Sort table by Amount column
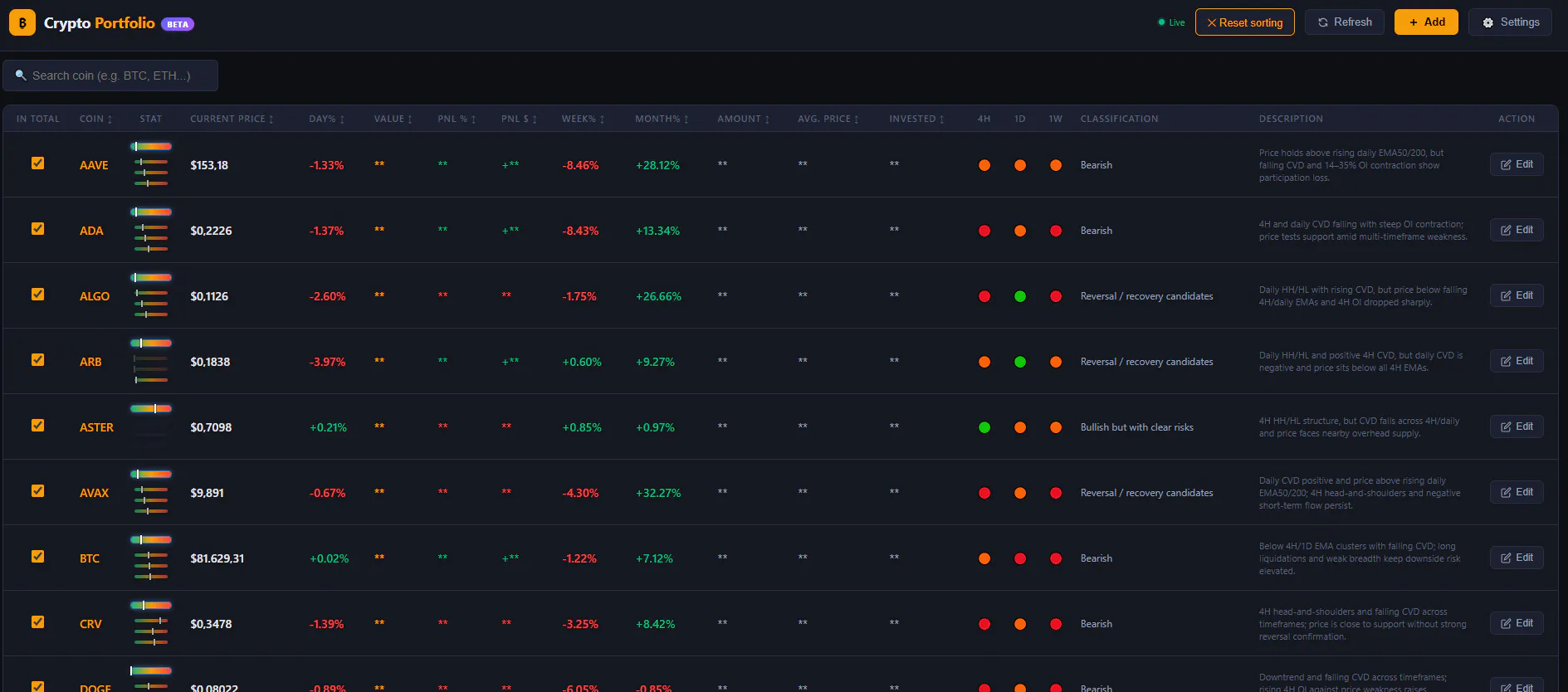The width and height of the screenshot is (1568, 692). (743, 119)
